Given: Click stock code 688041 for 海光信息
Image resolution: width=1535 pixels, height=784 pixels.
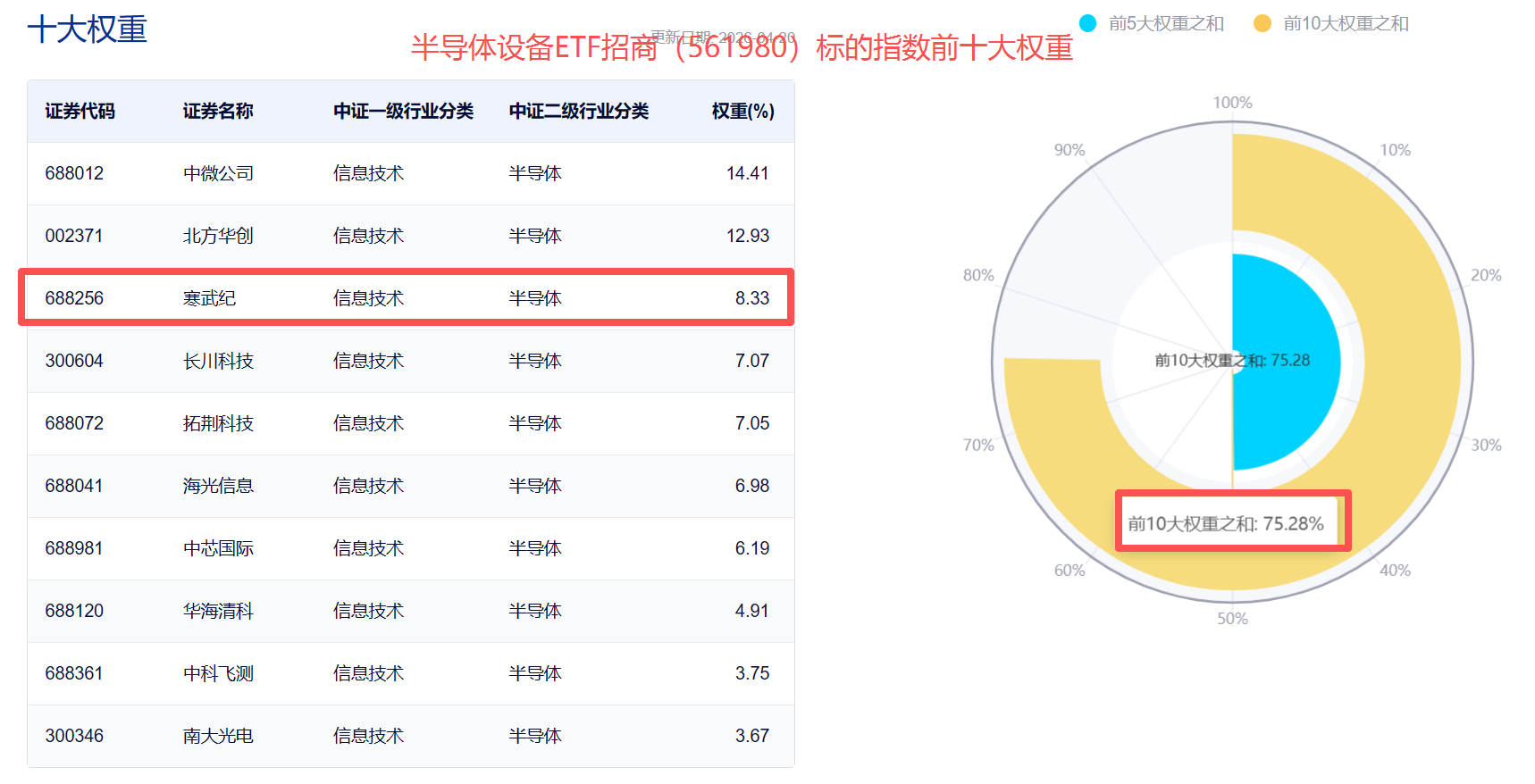Looking at the screenshot, I should coord(74,486).
